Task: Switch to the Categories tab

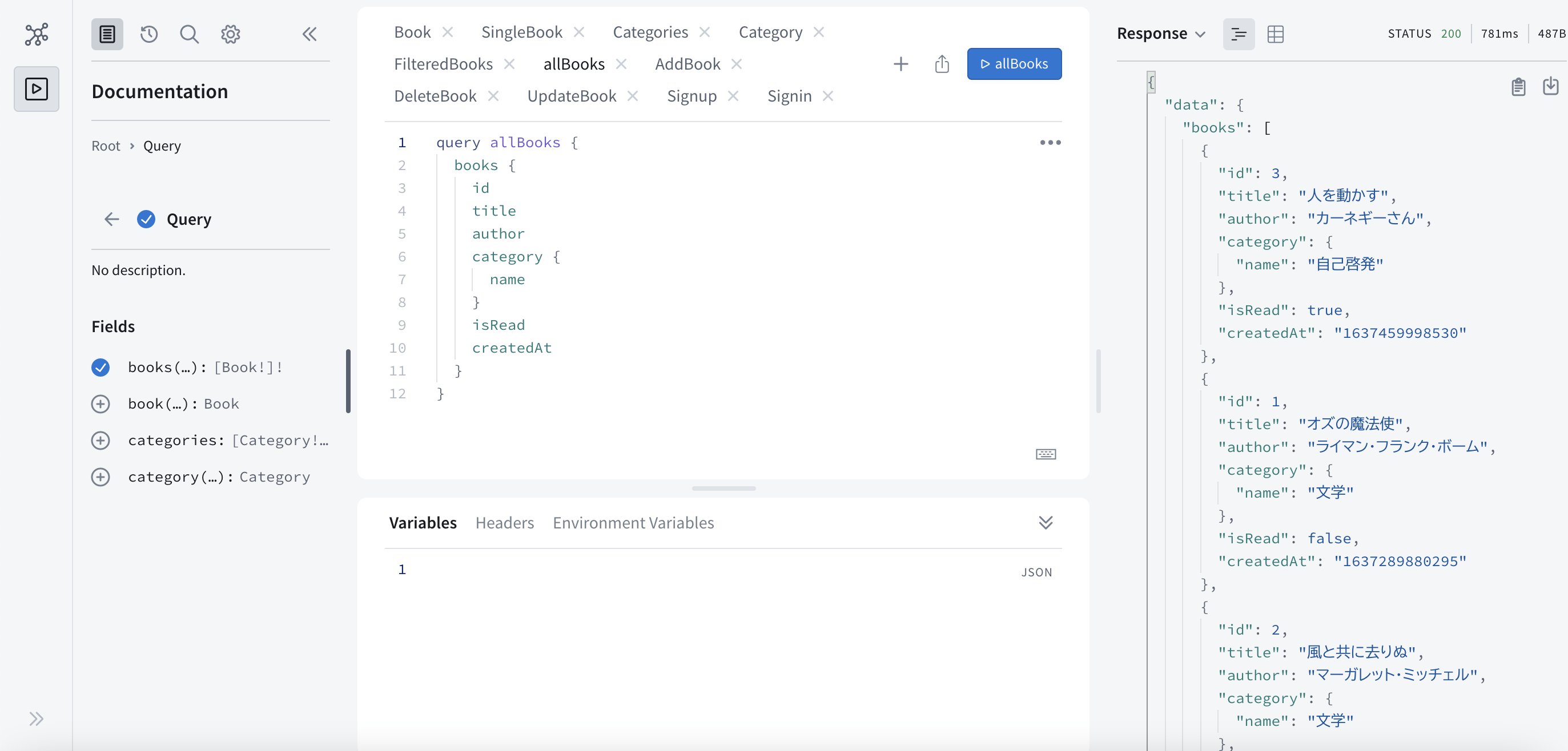Action: 650,31
